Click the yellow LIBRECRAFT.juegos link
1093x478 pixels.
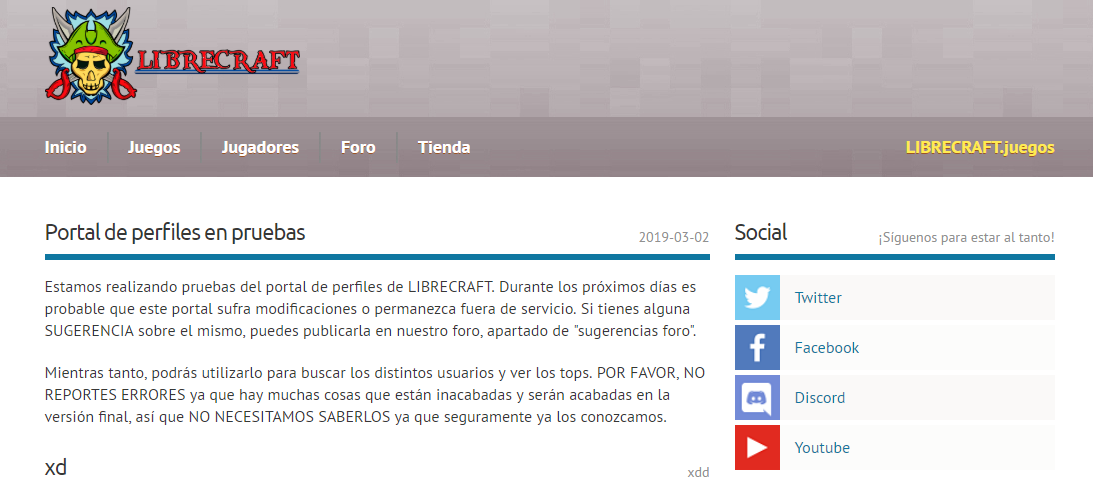pyautogui.click(x=979, y=147)
